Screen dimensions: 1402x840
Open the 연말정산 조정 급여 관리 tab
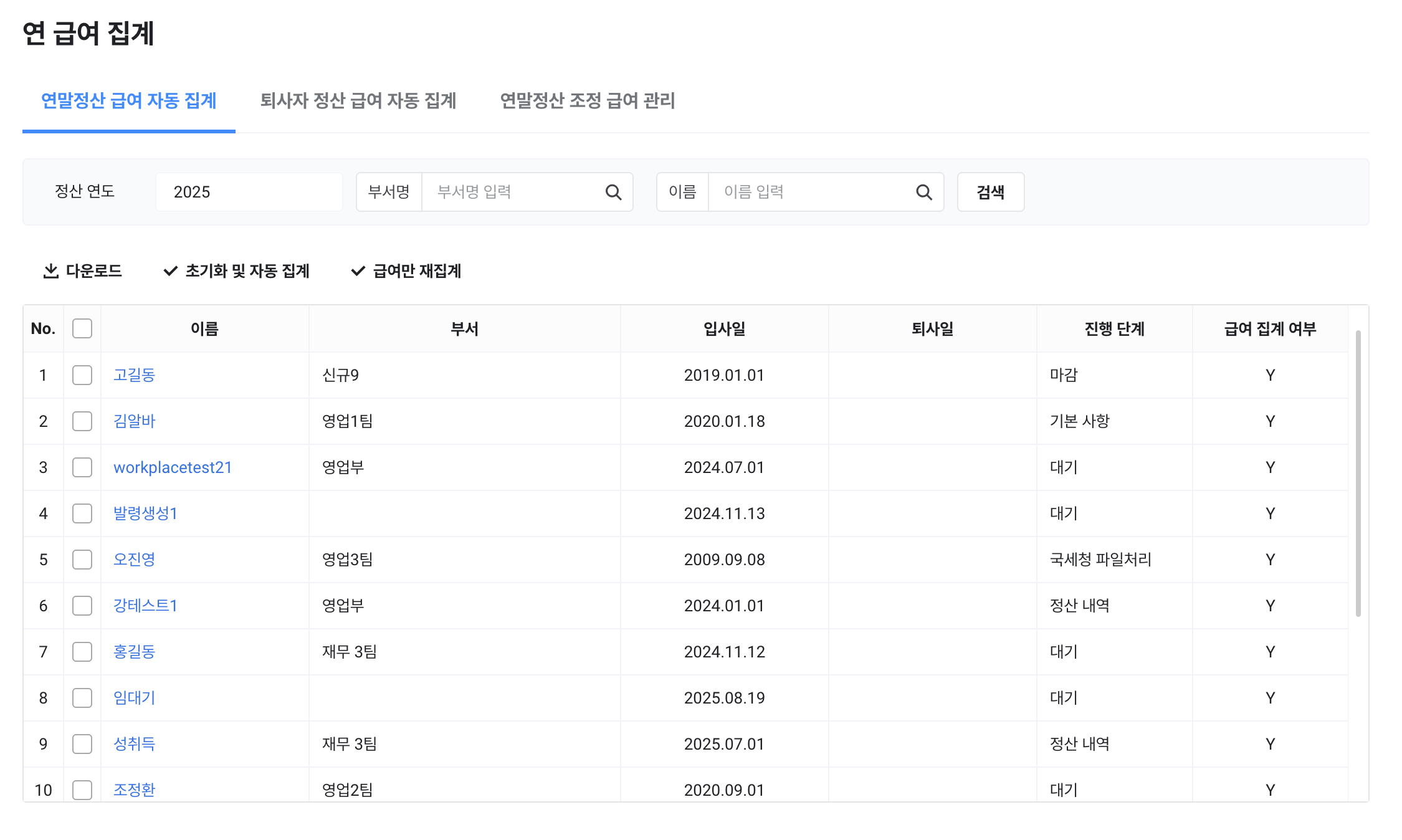coord(587,100)
